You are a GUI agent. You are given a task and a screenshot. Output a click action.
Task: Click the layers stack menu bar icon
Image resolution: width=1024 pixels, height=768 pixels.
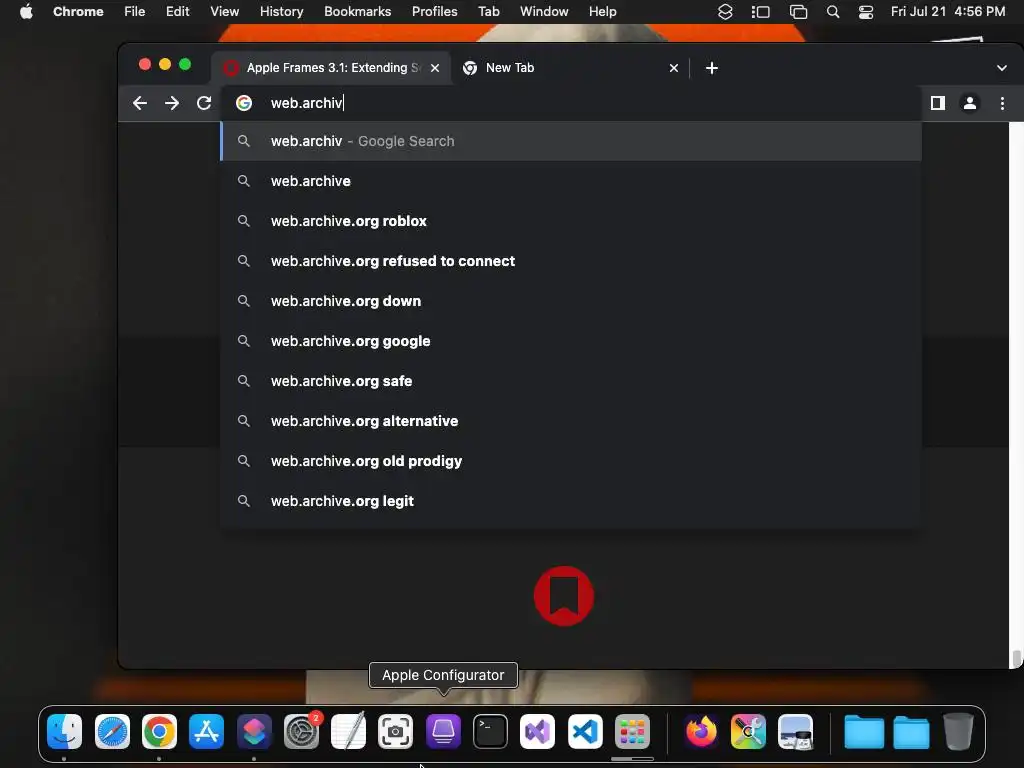725,12
